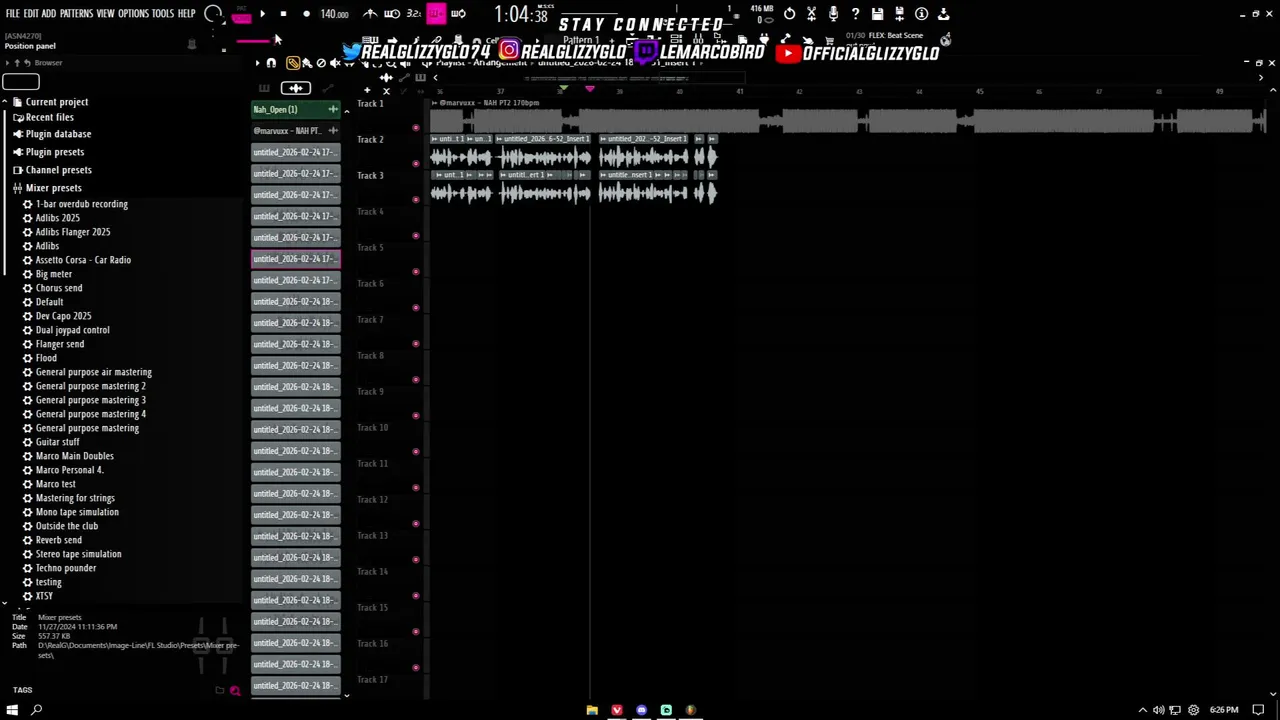
Task: Select the Adlibs 2025 mixer preset
Action: 57,218
